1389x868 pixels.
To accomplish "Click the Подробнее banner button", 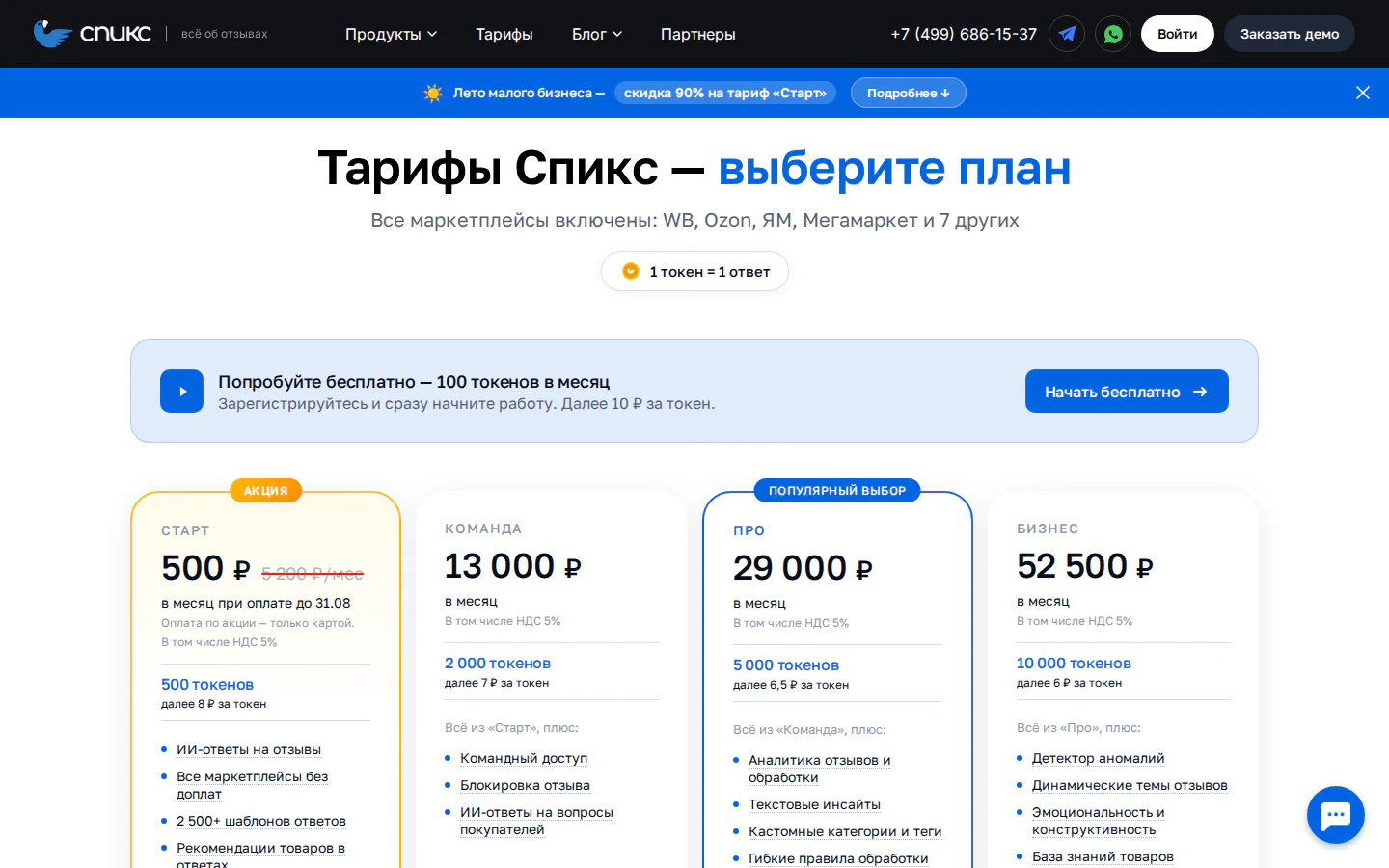I will click(x=908, y=93).
